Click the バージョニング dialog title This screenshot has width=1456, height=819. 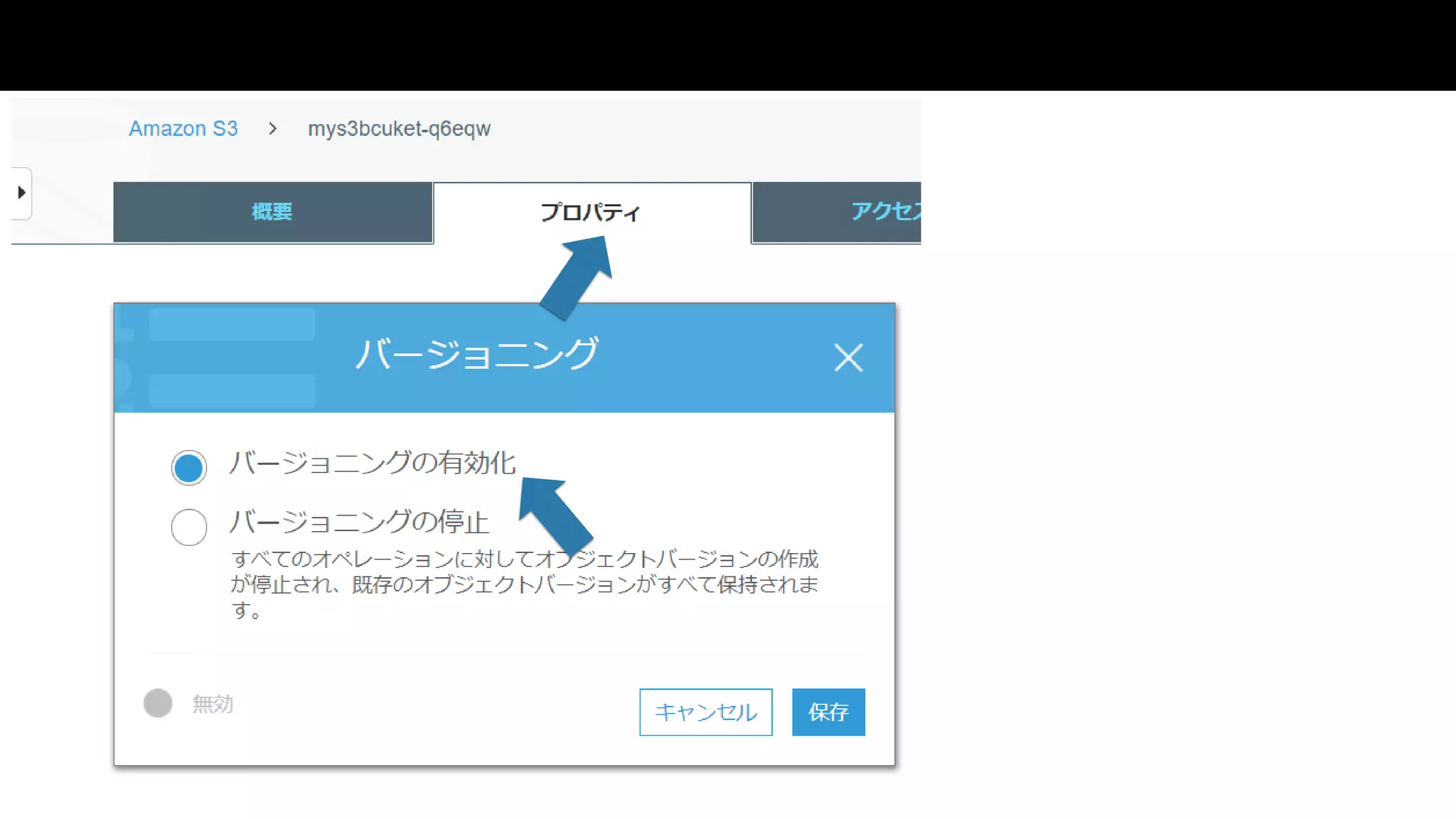477,355
